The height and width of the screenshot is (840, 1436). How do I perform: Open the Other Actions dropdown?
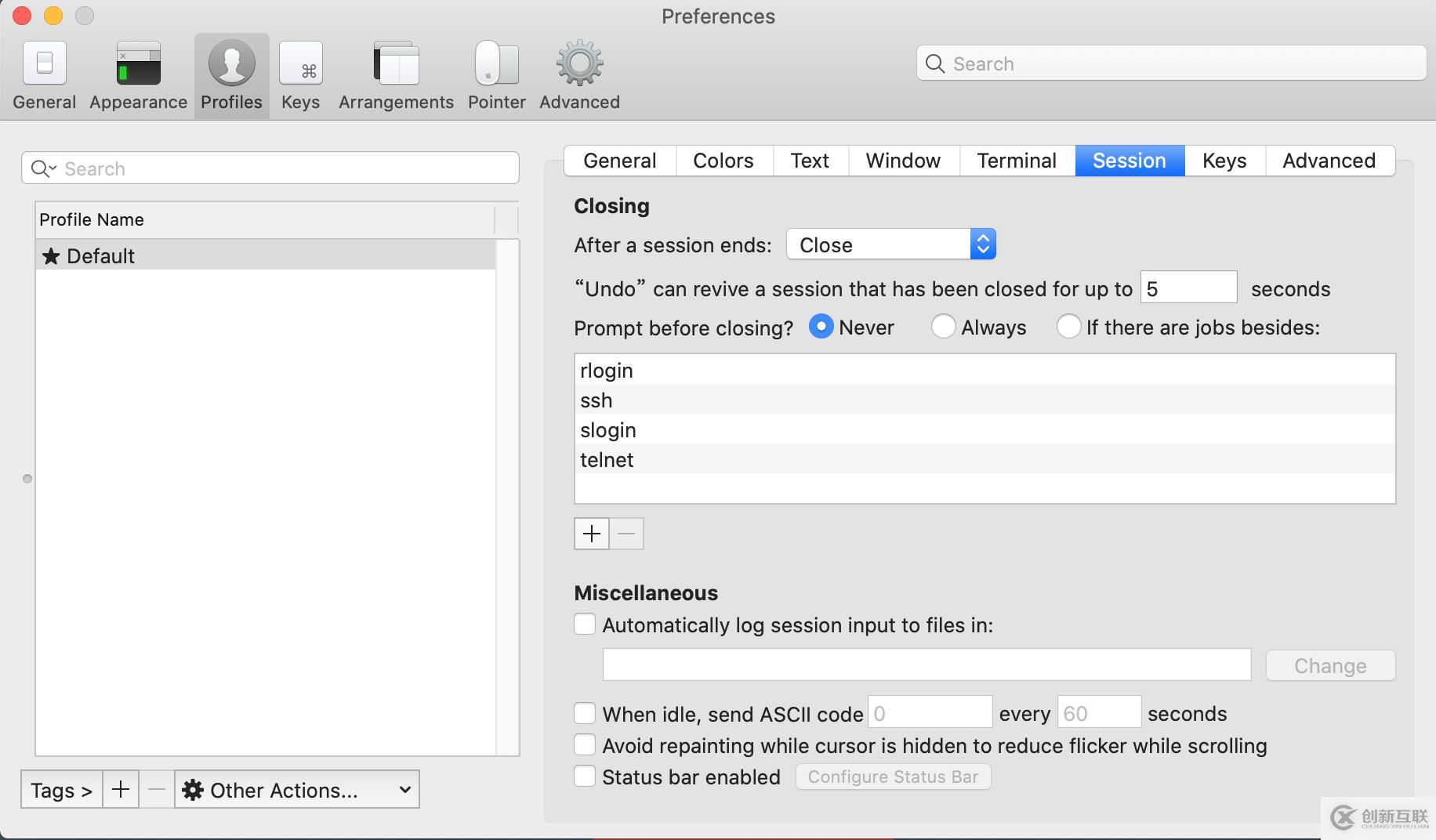coord(298,790)
